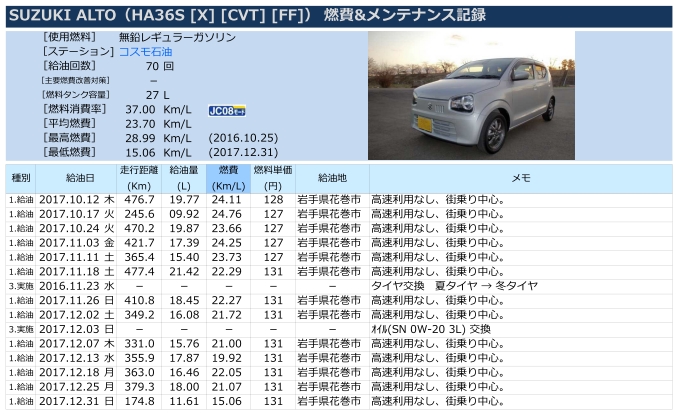
Task: Click the date 2017.11.11 土
Action: (77, 257)
